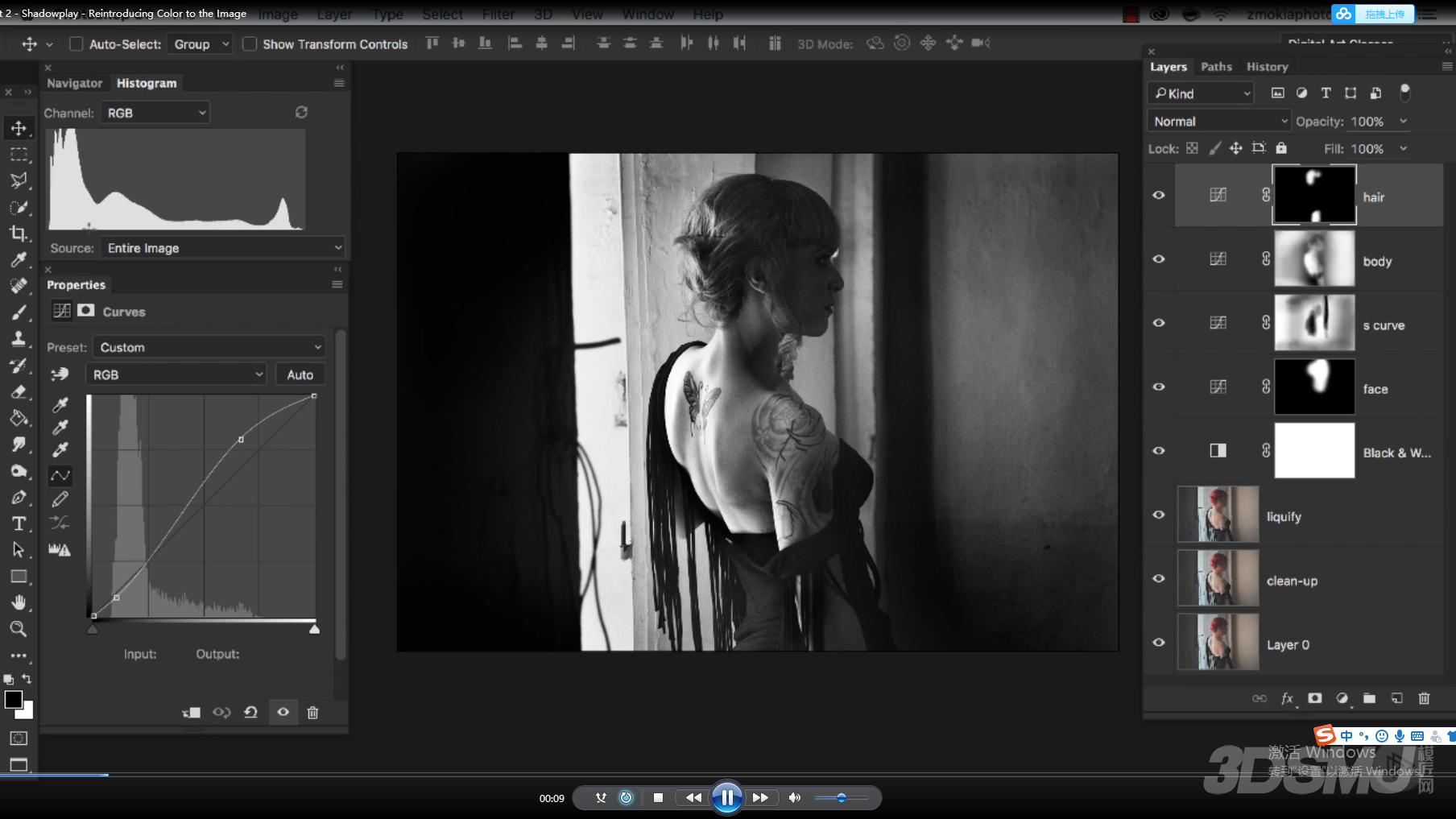This screenshot has width=1456, height=819.
Task: Select the Paint Bucket tool
Action: [19, 418]
